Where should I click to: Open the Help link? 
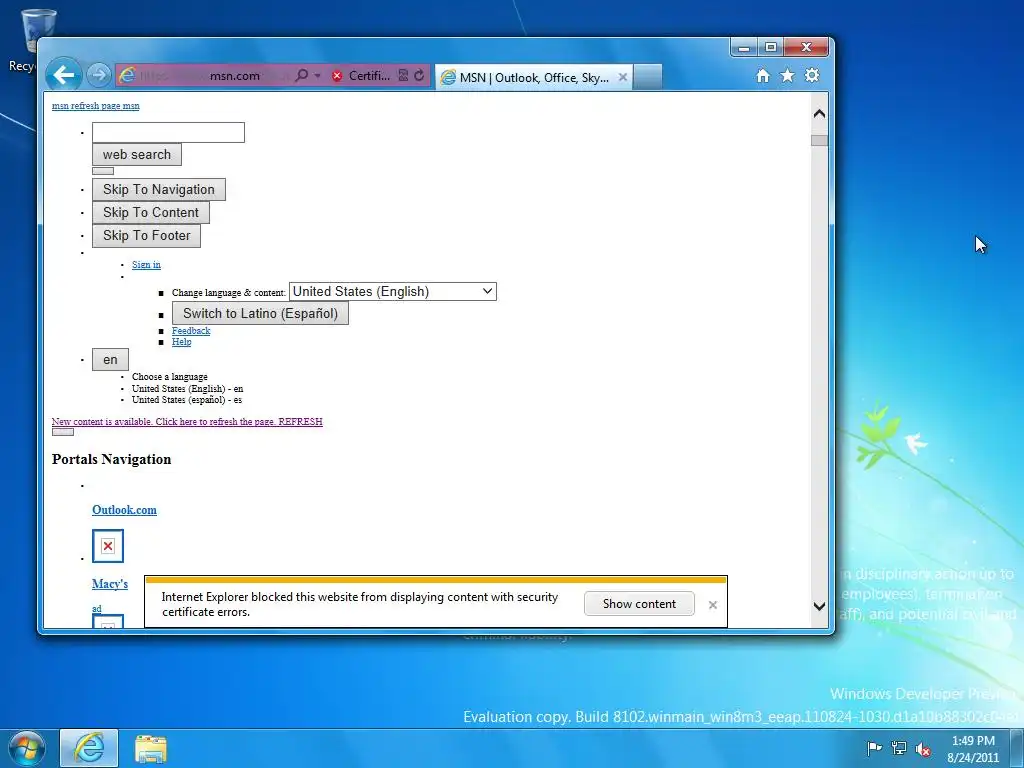coord(182,342)
